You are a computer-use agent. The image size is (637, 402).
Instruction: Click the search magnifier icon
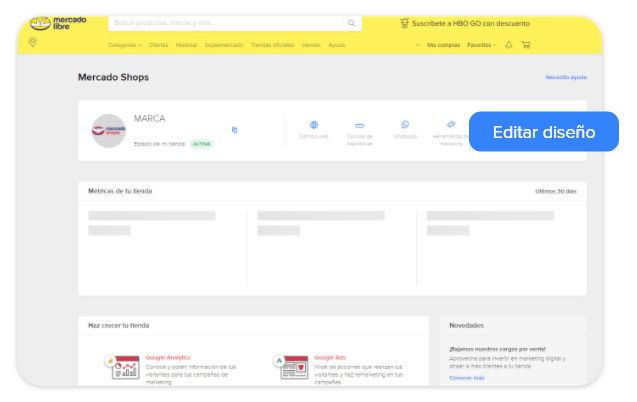[351, 23]
